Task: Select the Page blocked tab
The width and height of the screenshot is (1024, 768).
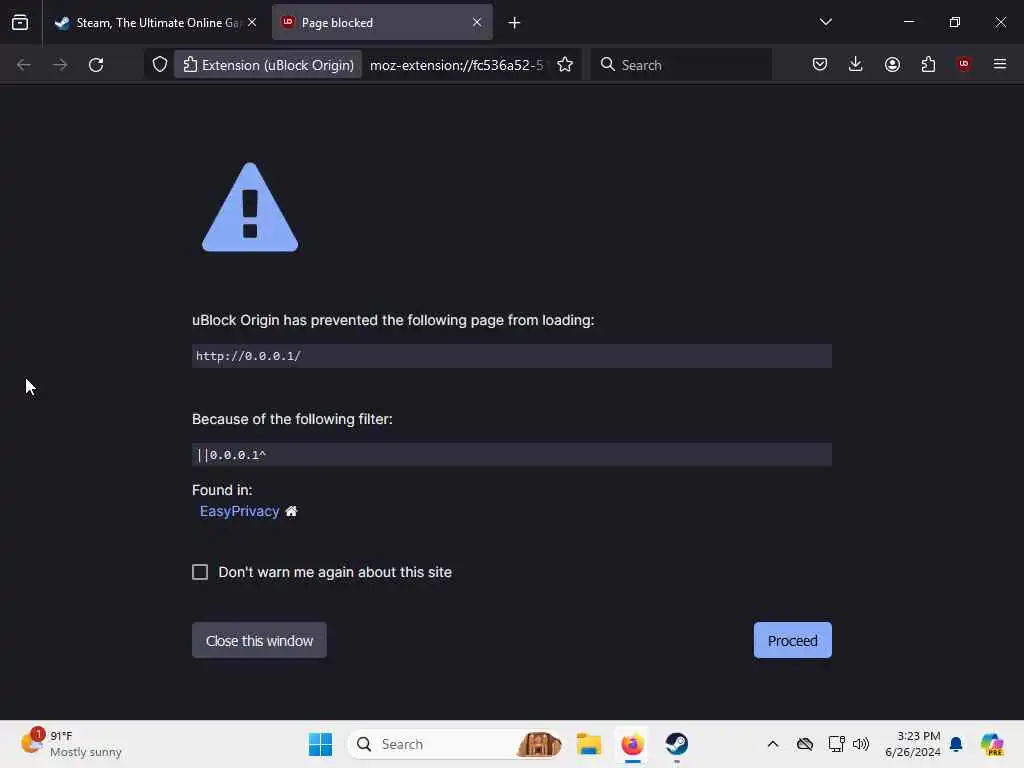Action: click(382, 23)
